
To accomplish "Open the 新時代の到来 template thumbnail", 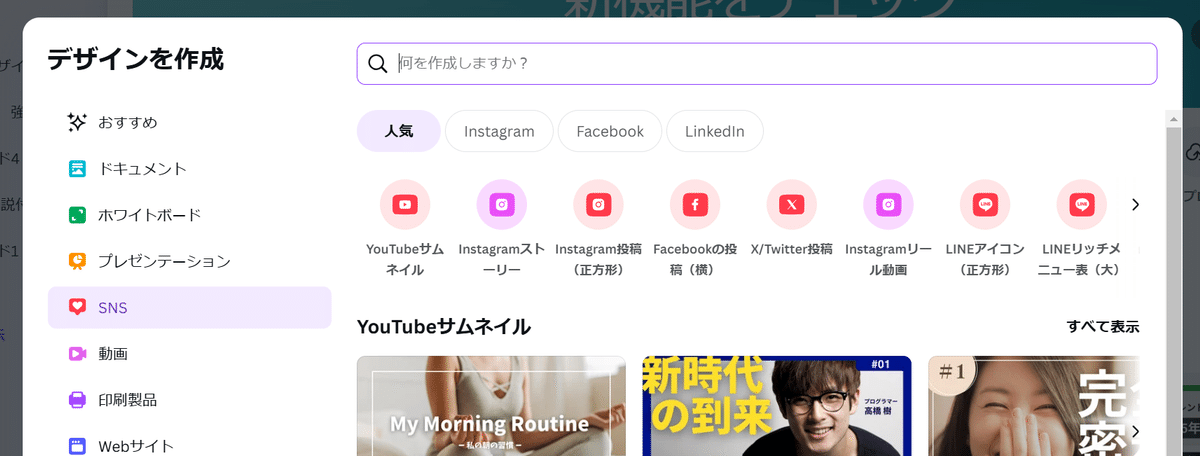I will coord(777,406).
